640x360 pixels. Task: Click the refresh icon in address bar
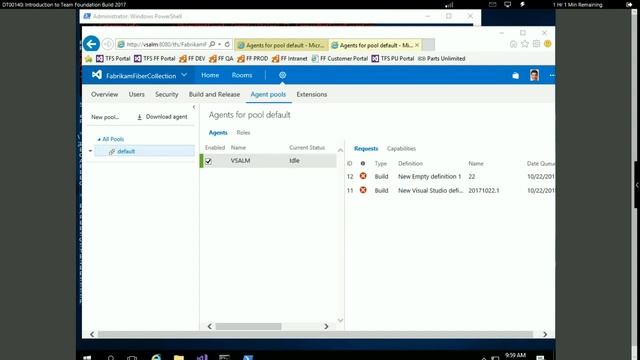227,44
